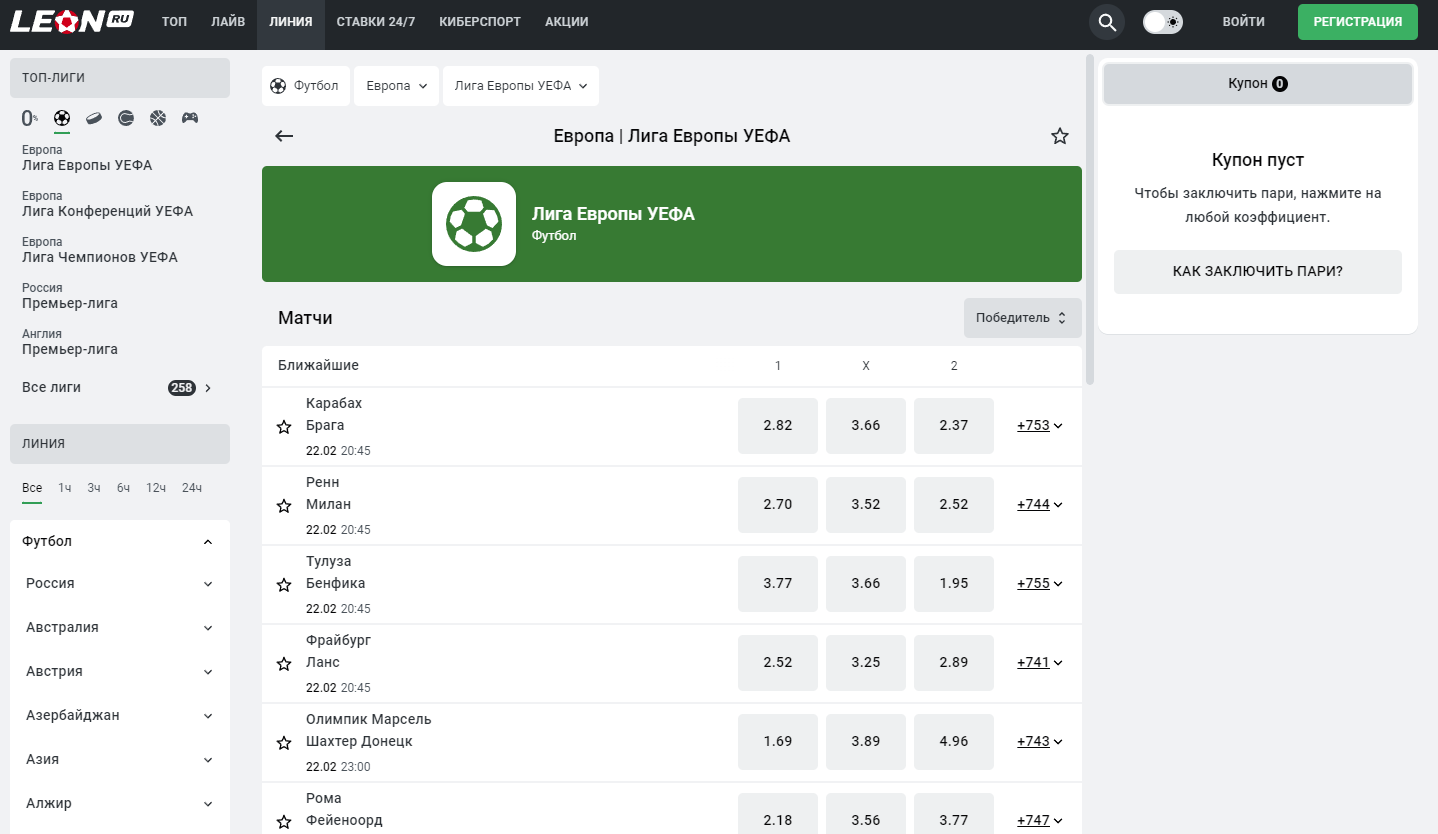The width and height of the screenshot is (1438, 834).
Task: Open Лига Чемпионов УЕФА in top leagues
Action: (100, 250)
